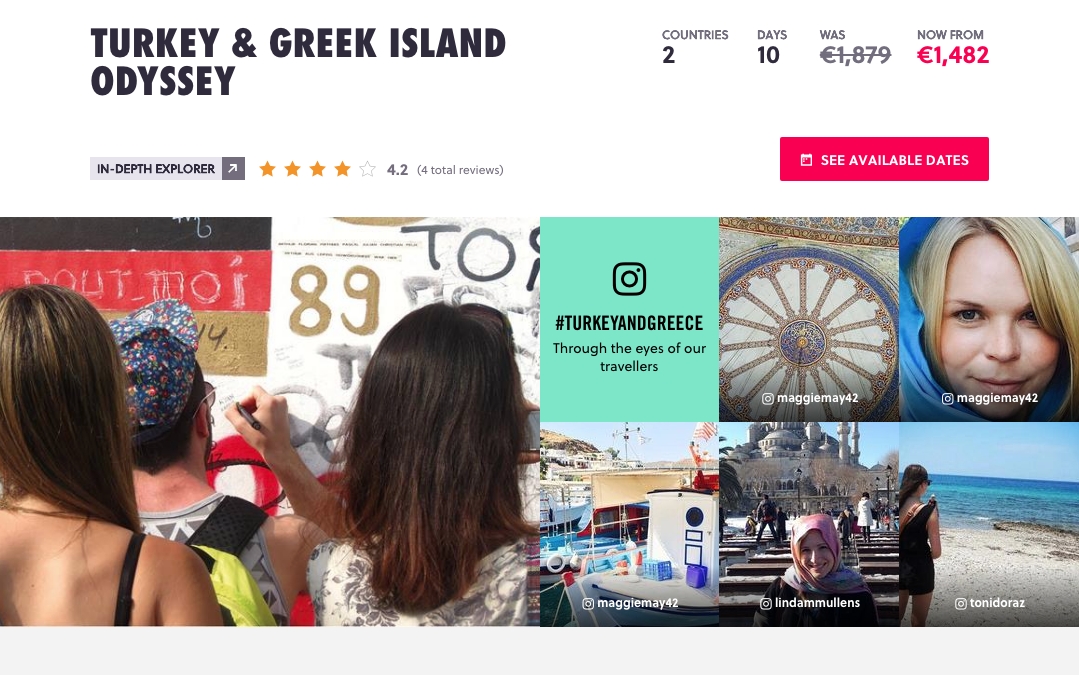Click the €1,482 now from price

click(x=952, y=55)
